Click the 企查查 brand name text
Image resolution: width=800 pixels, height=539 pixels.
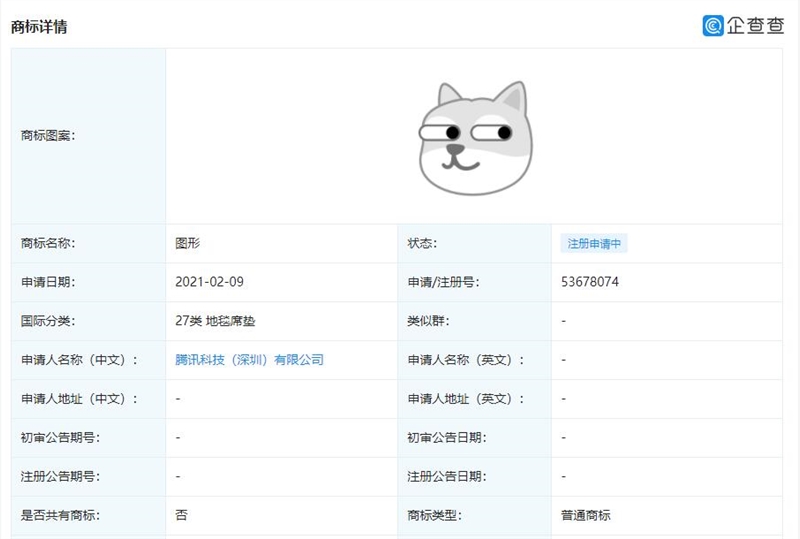tap(756, 26)
